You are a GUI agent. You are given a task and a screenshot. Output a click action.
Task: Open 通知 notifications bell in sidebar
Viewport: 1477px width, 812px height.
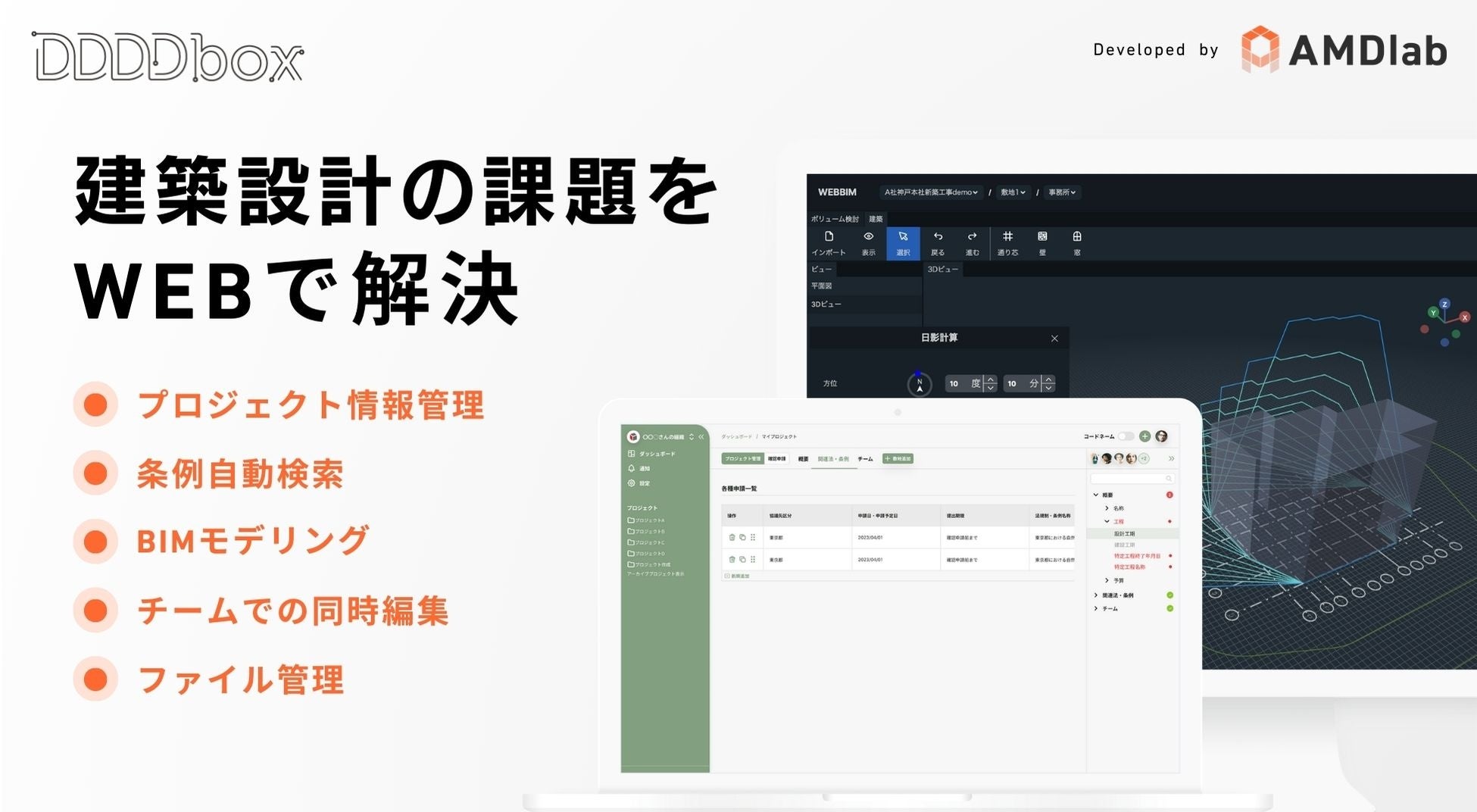pos(639,468)
